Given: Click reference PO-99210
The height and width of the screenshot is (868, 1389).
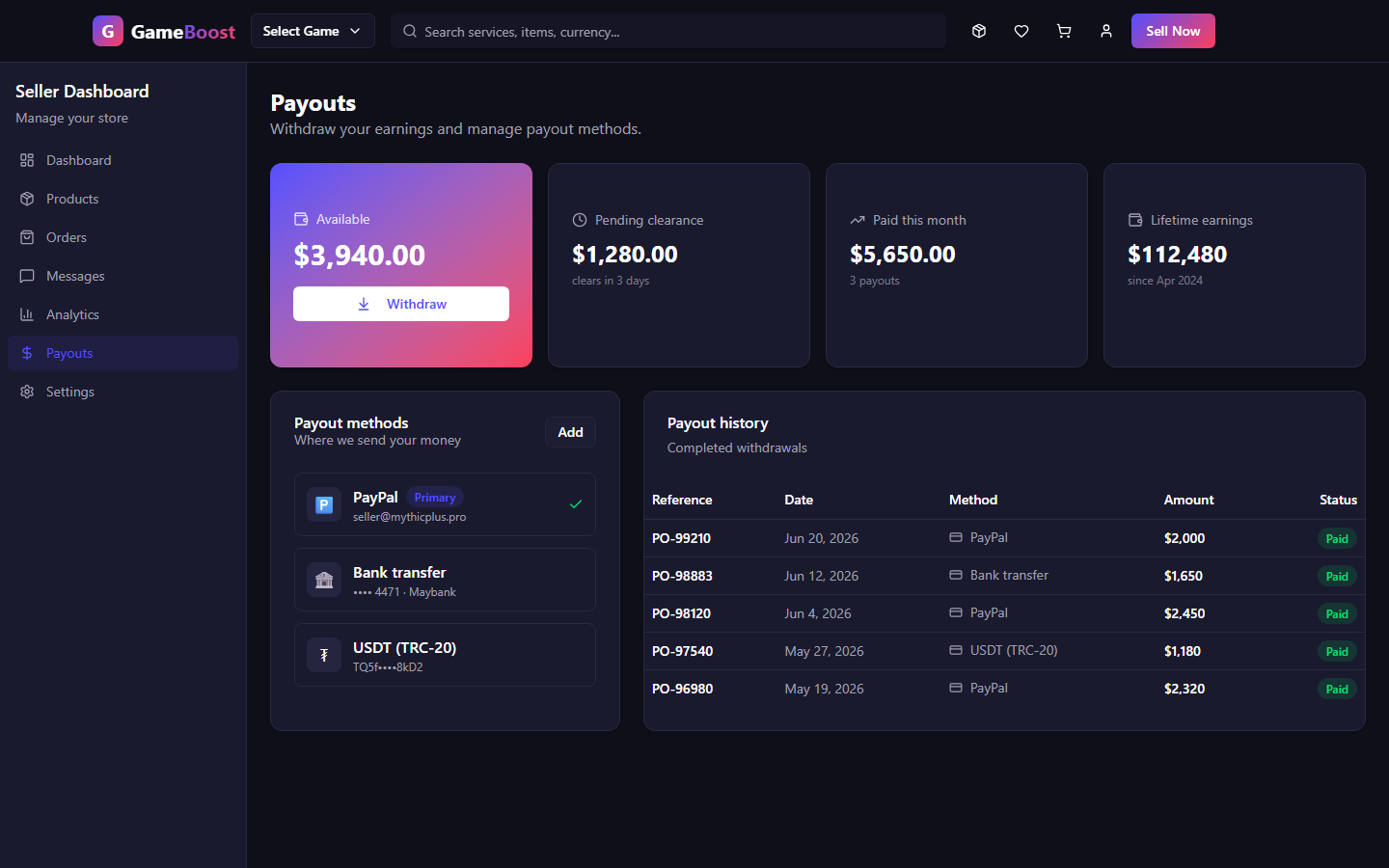Looking at the screenshot, I should point(681,538).
